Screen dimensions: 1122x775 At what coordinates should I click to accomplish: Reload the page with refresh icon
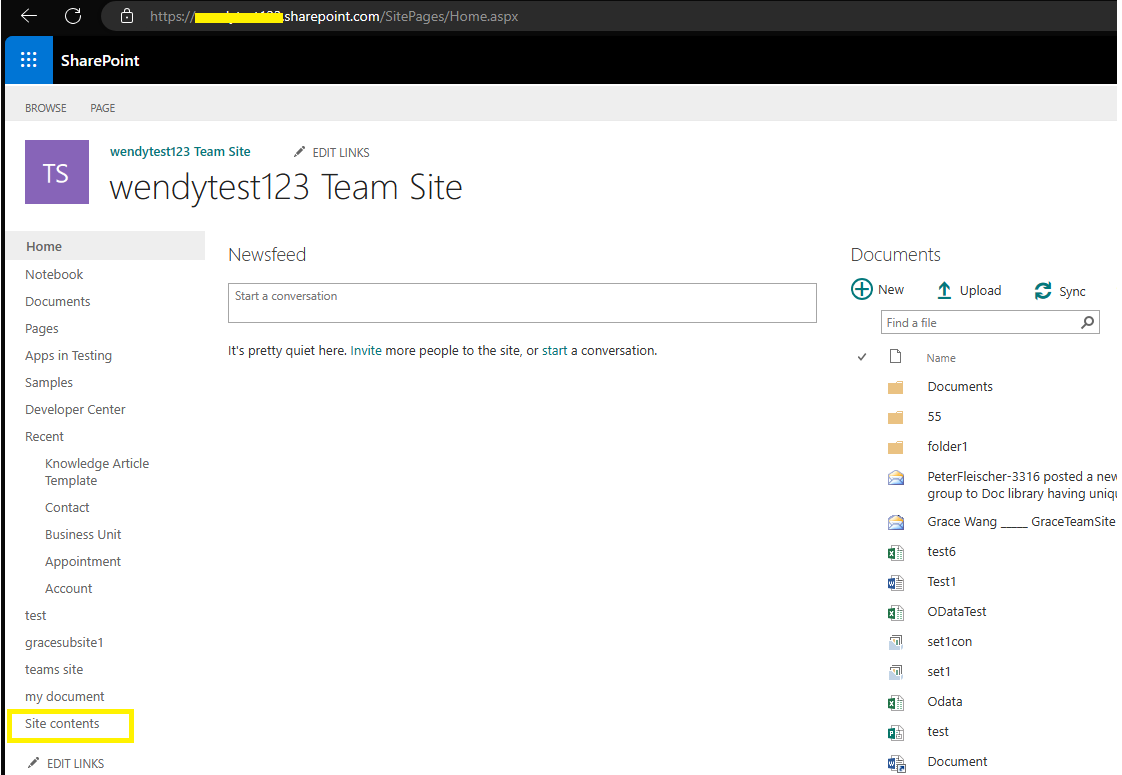tap(73, 16)
